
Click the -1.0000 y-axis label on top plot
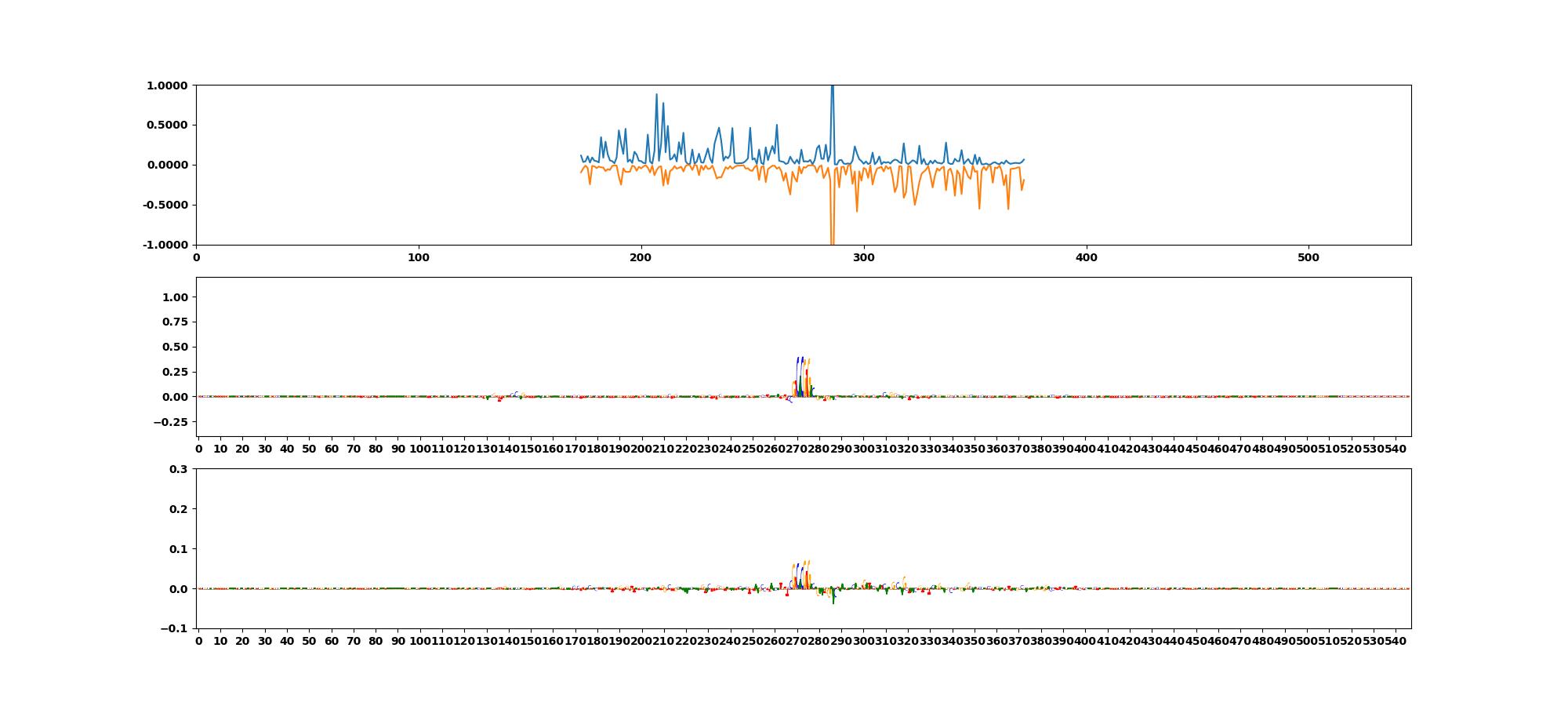click(165, 246)
